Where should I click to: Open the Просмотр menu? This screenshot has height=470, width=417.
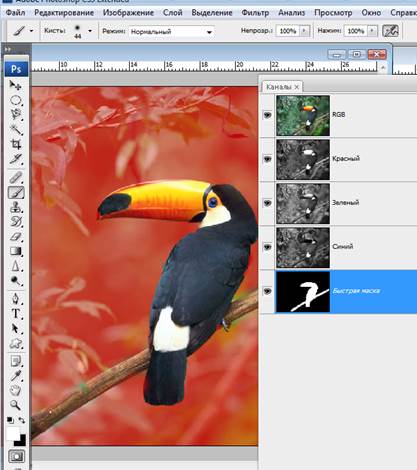[333, 13]
